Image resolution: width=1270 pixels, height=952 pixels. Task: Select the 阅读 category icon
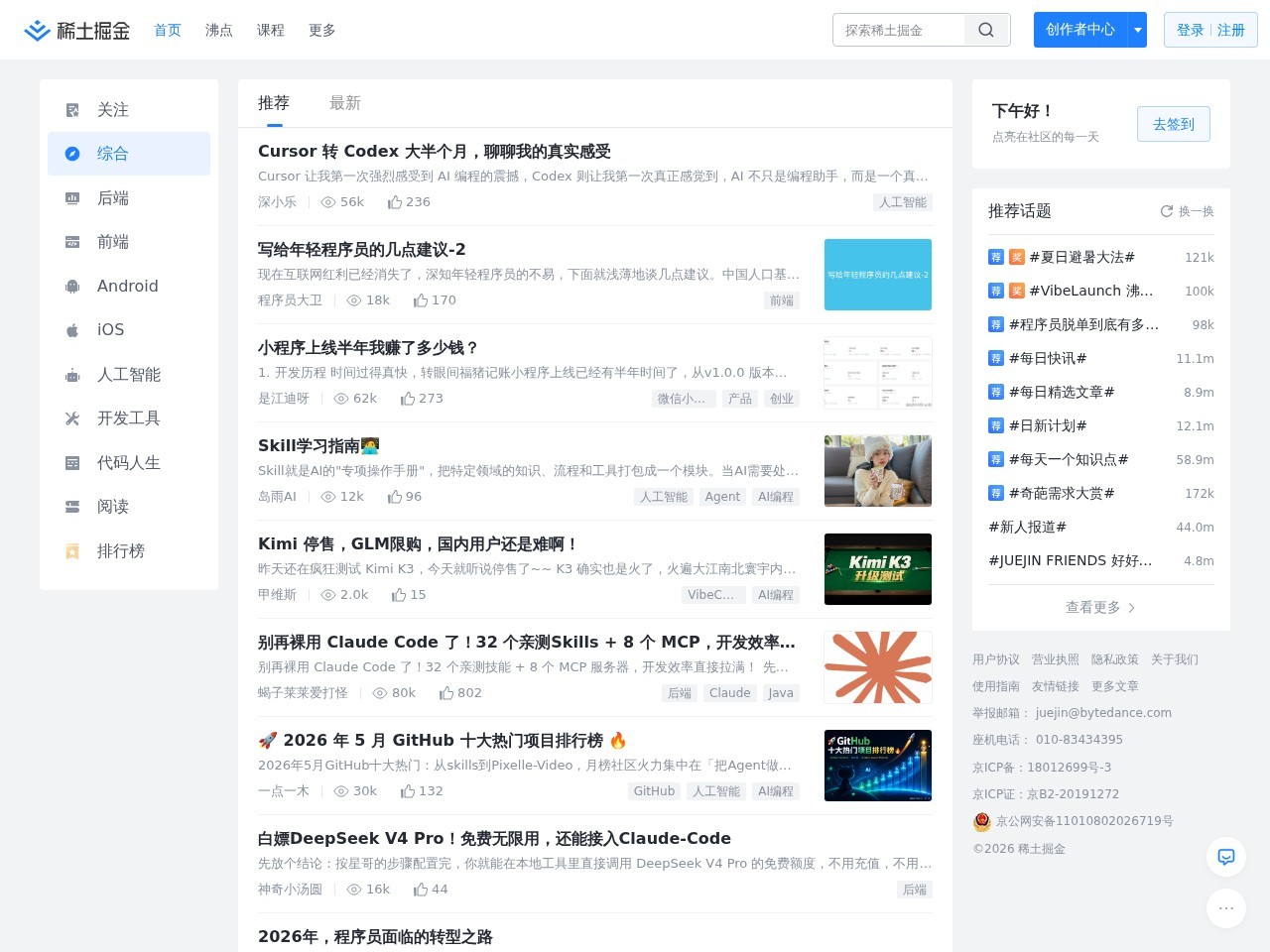point(72,507)
